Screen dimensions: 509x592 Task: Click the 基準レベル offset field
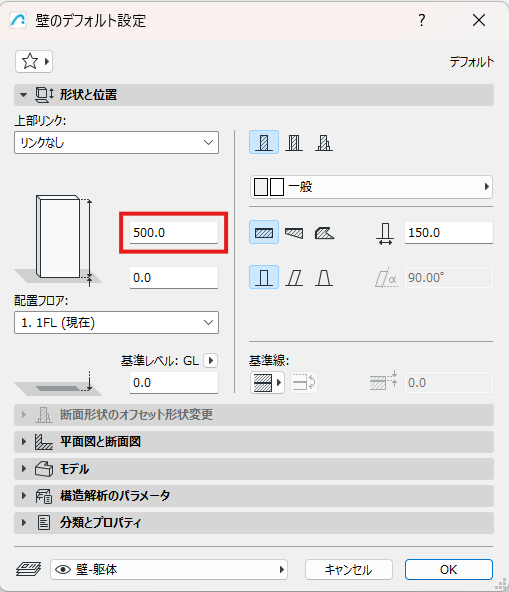click(174, 383)
